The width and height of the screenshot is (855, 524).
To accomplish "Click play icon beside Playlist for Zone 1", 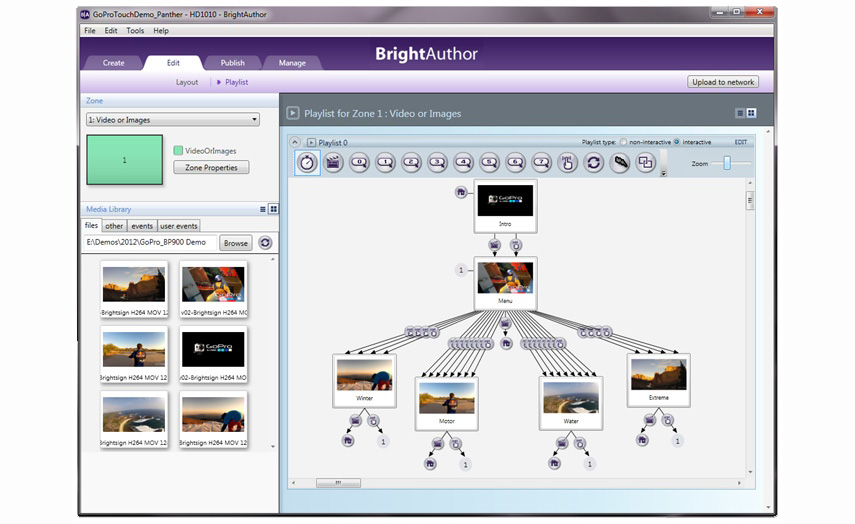I will pyautogui.click(x=293, y=113).
